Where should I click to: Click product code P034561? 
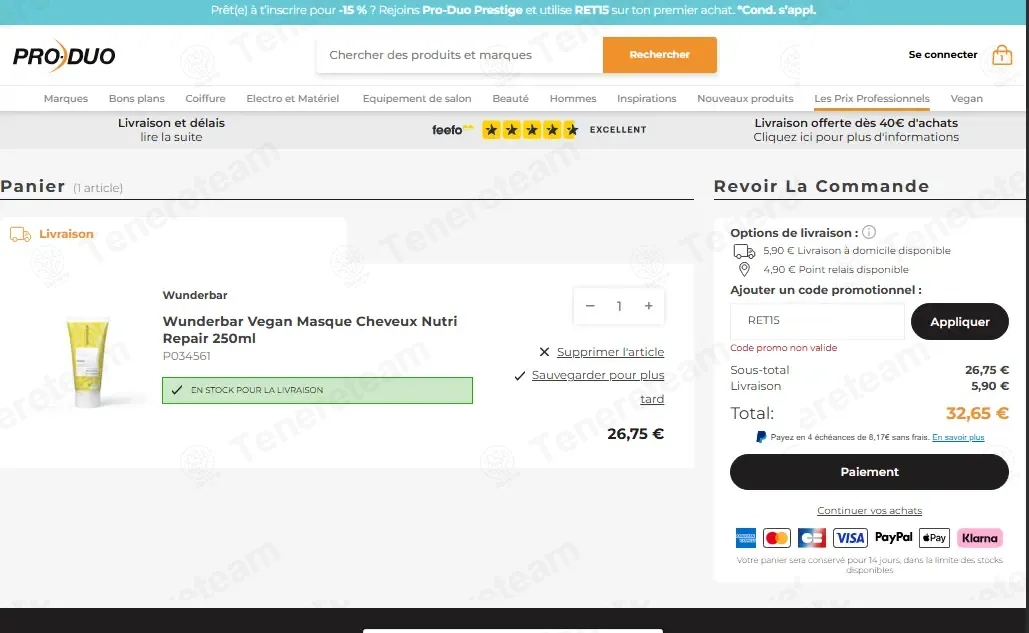pyautogui.click(x=186, y=356)
